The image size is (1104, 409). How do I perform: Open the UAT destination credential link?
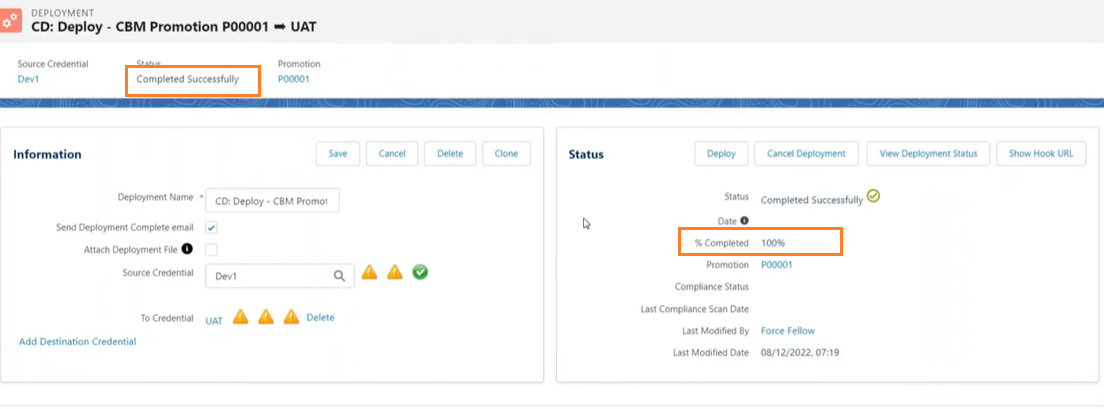[214, 320]
